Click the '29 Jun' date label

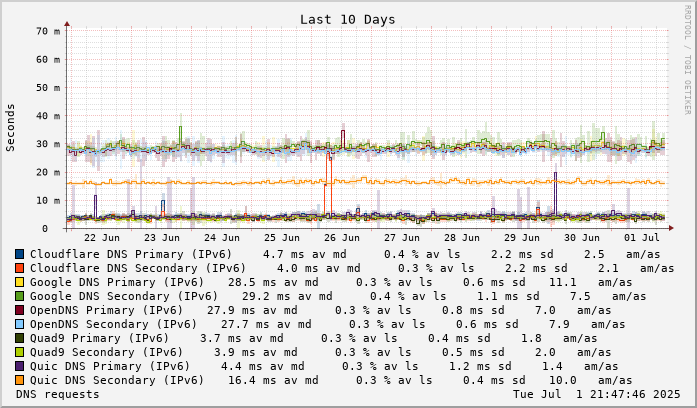tap(522, 238)
